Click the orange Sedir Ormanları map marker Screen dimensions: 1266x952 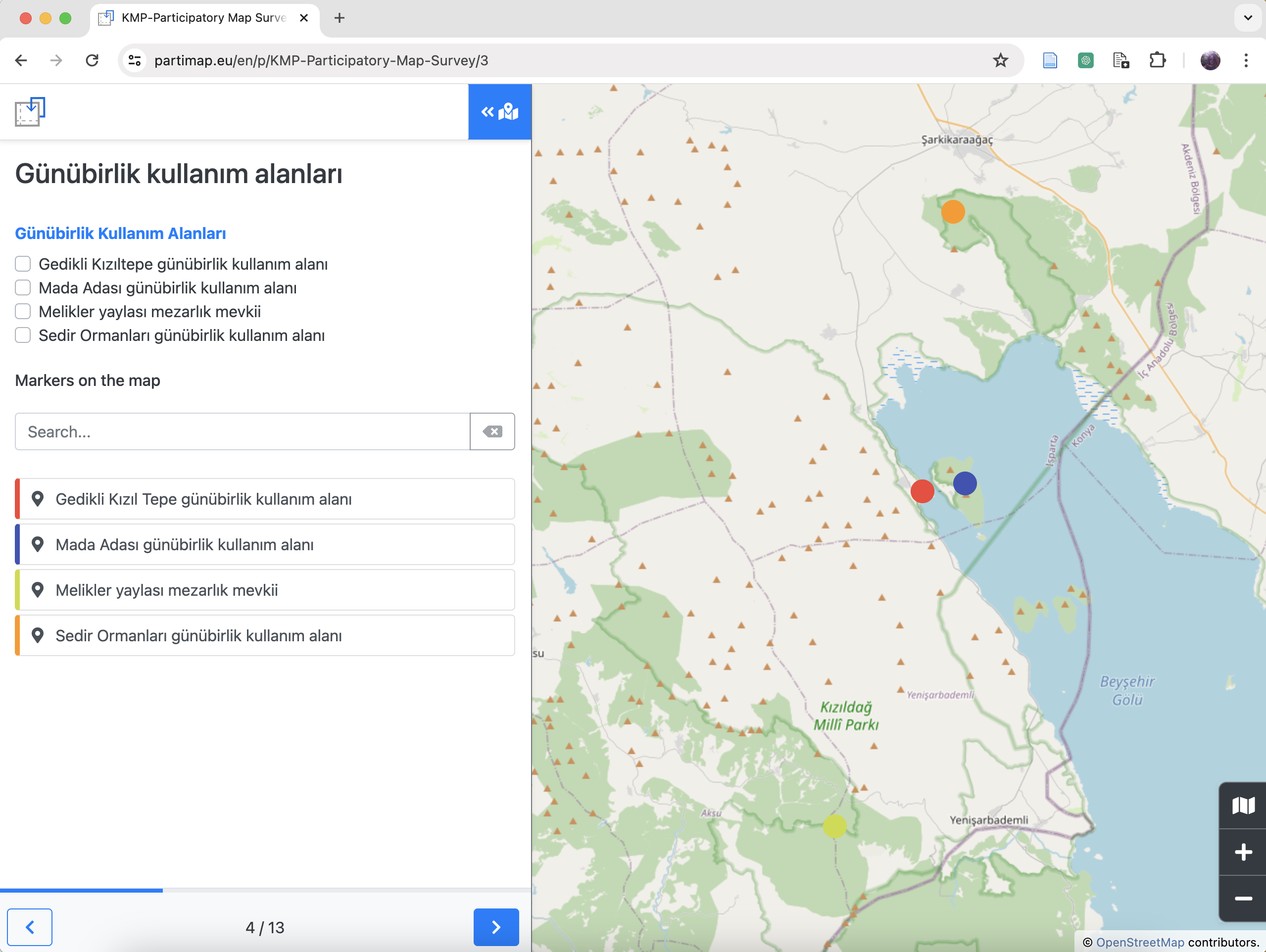pos(953,212)
